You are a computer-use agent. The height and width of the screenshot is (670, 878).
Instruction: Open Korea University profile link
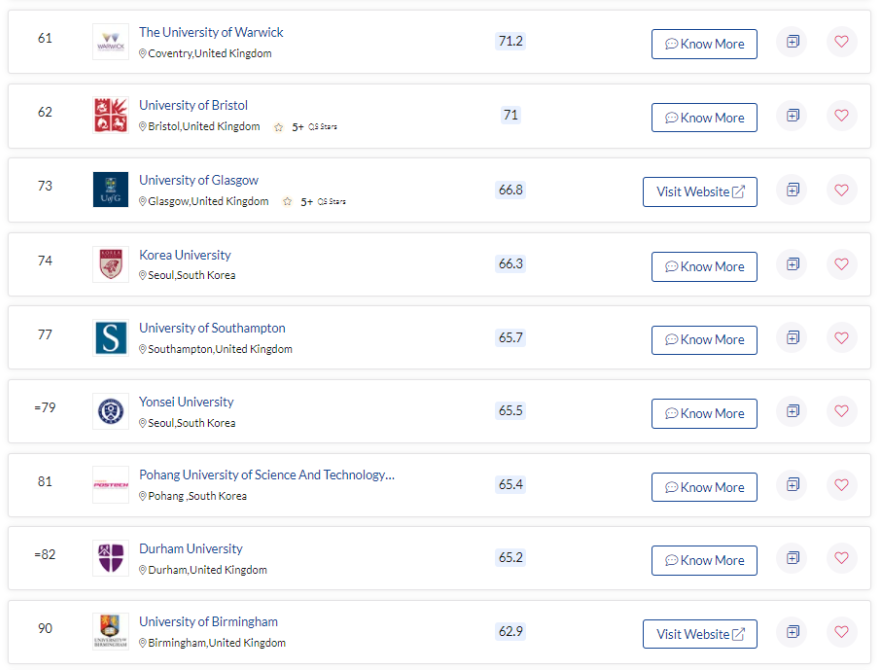tap(185, 255)
